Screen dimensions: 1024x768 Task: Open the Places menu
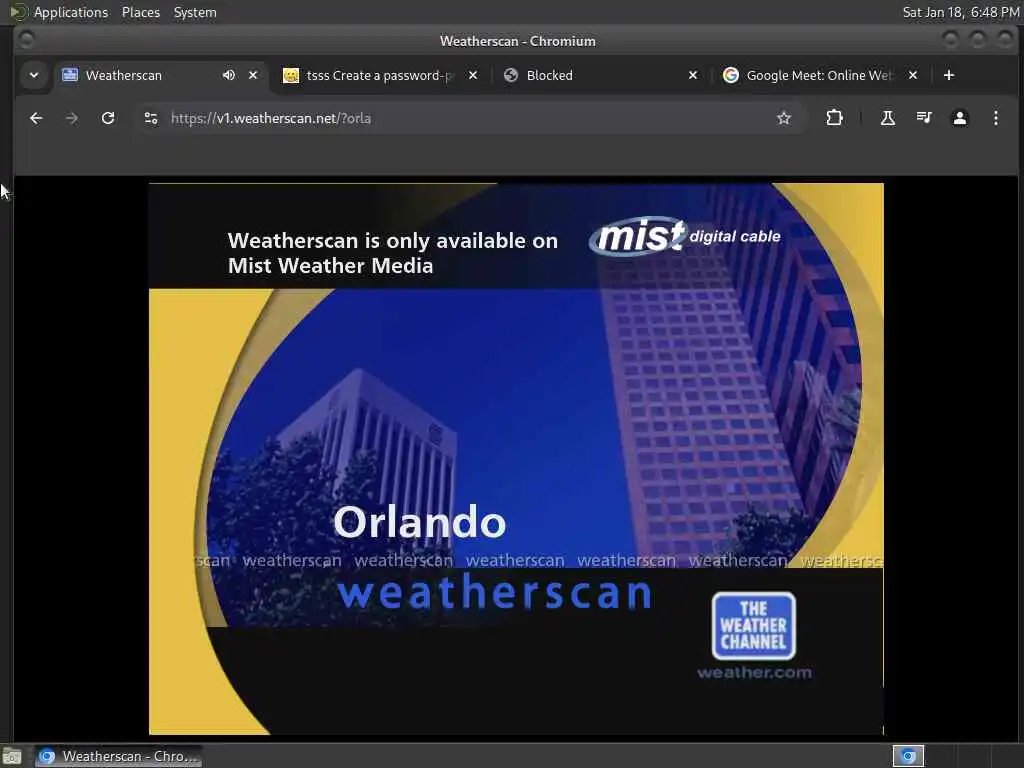point(140,12)
